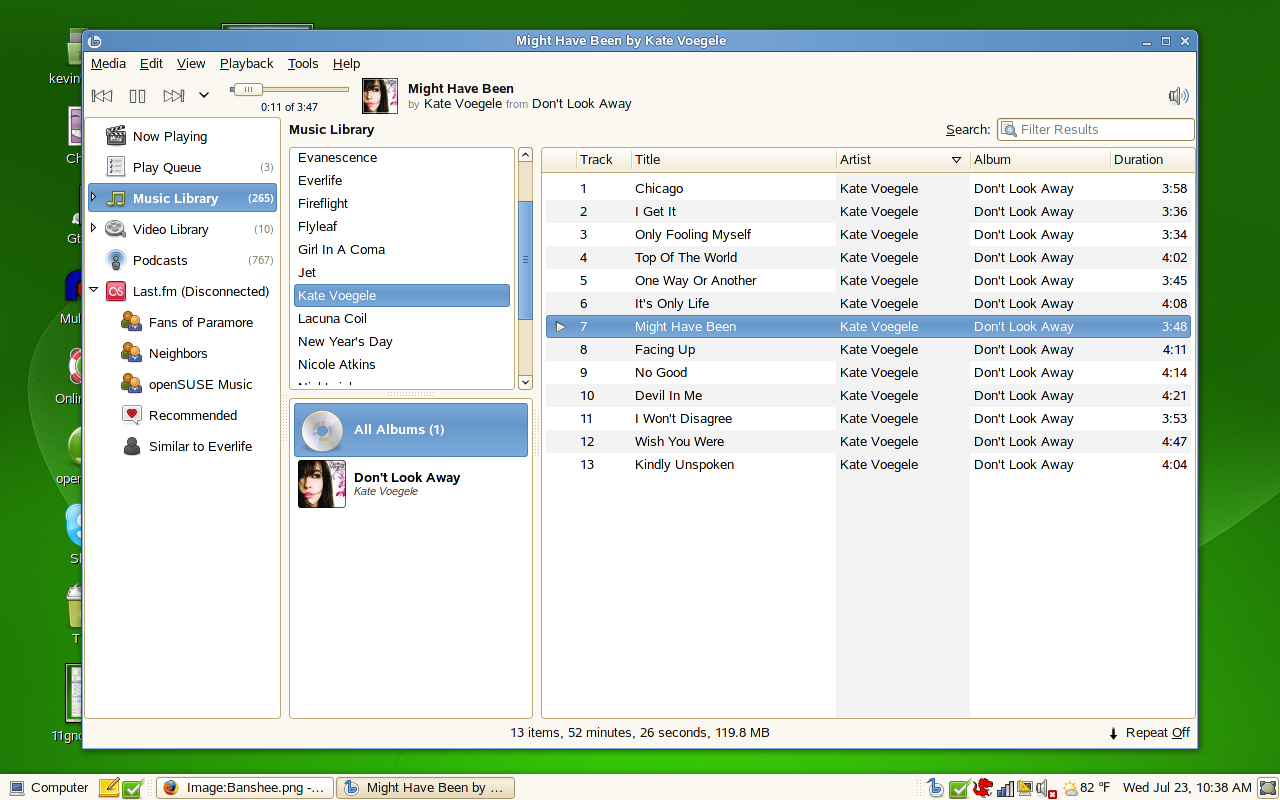Collapse the Last.fm source group
The width and height of the screenshot is (1280, 800).
pos(94,291)
